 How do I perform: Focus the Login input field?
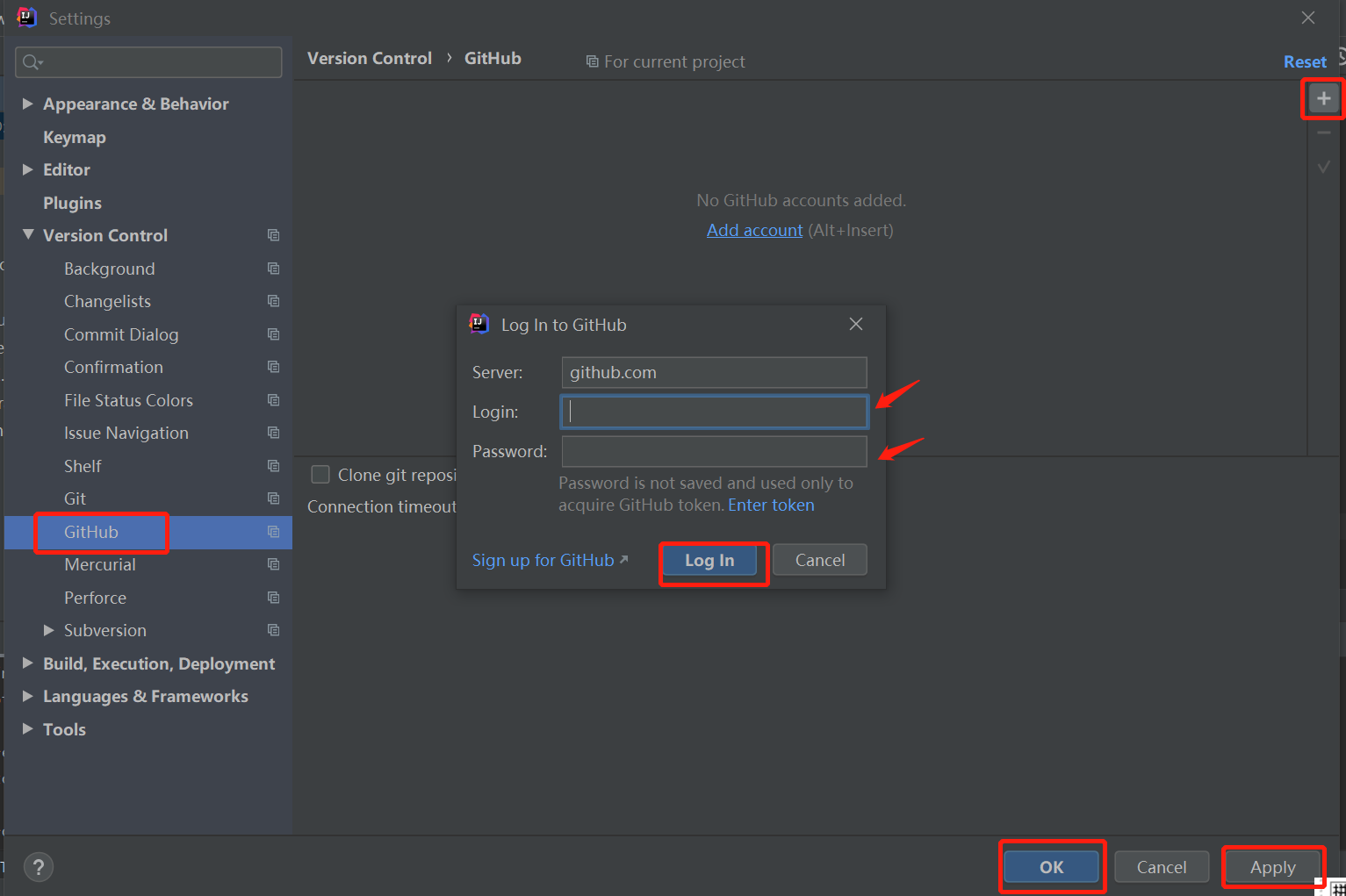[x=714, y=412]
